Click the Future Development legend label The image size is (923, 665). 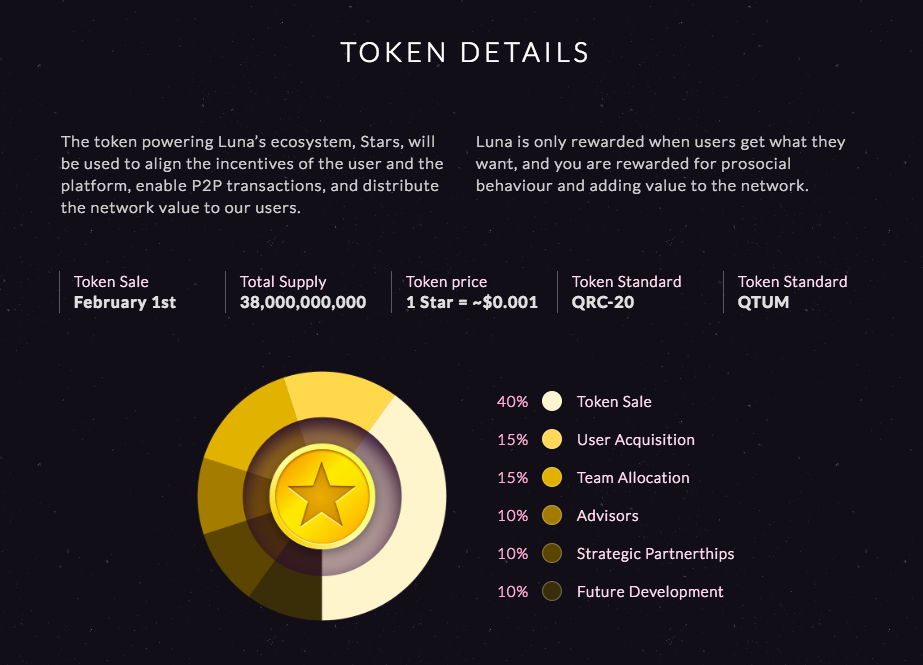pos(650,591)
